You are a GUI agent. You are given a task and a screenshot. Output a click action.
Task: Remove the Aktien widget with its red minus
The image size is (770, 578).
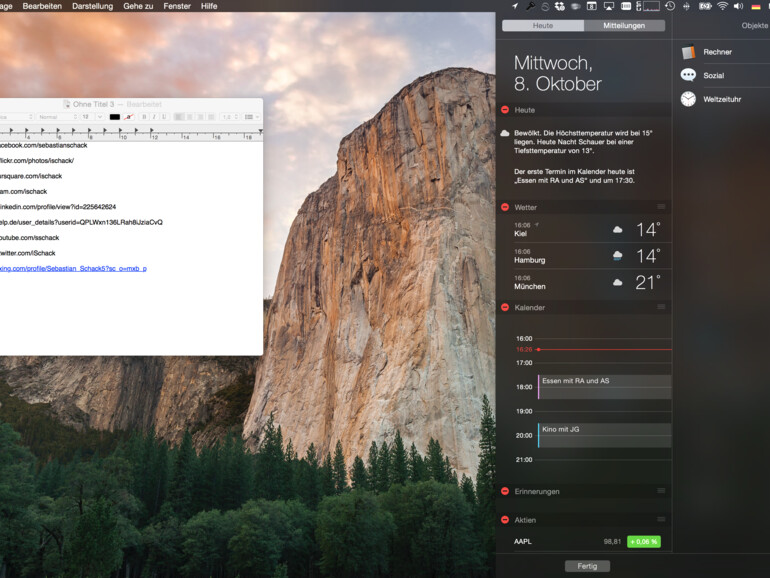pos(505,519)
